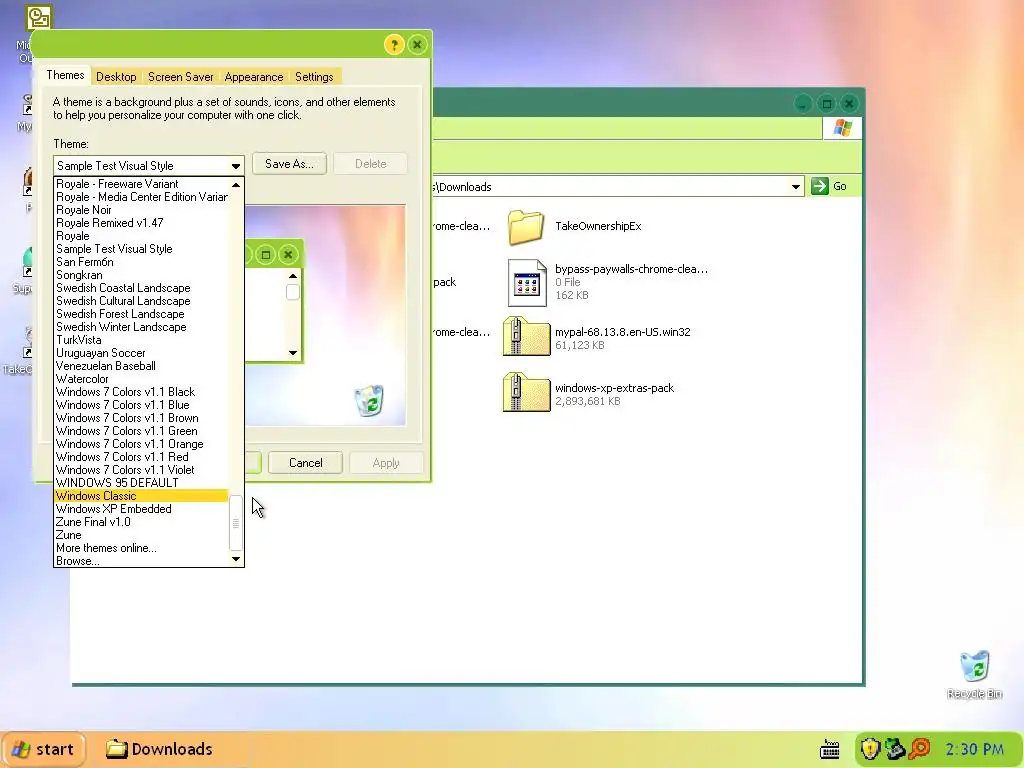Select the Browse... entry
The image size is (1024, 768).
click(141, 561)
